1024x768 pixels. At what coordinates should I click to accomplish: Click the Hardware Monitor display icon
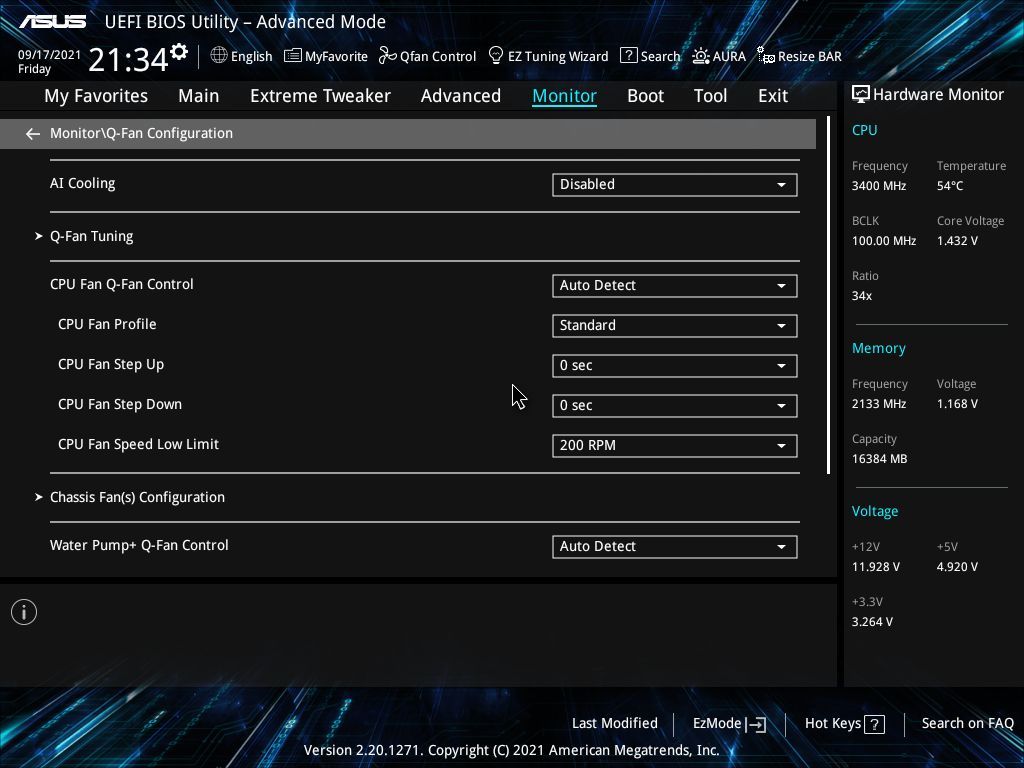pyautogui.click(x=861, y=95)
